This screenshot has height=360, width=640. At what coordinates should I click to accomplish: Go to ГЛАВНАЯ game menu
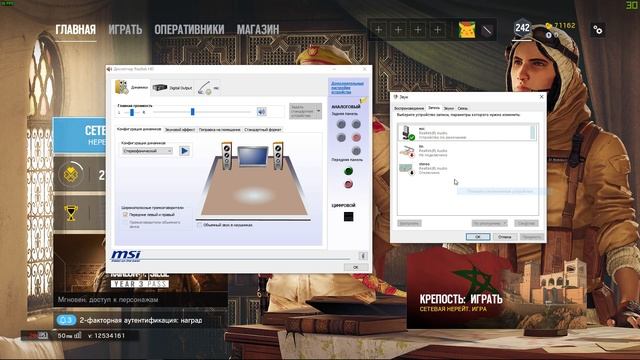(76, 29)
